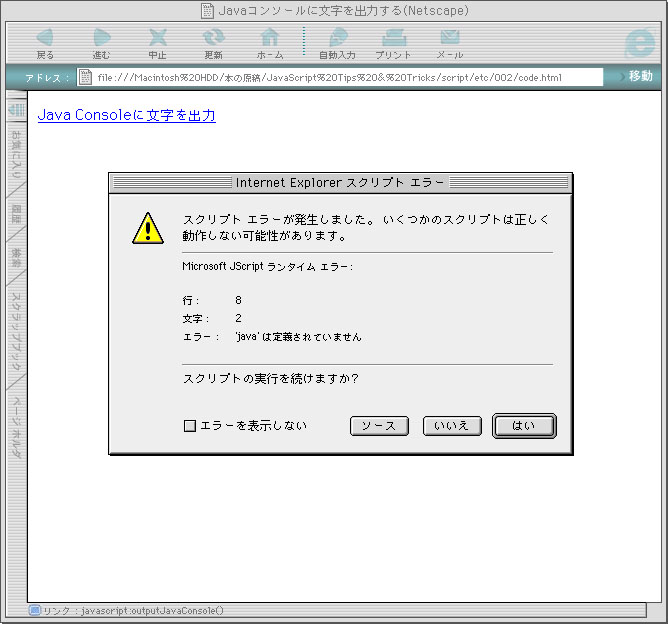Follow the 'Java Consoleに文字を出力' link
This screenshot has width=668, height=624.
(127, 115)
